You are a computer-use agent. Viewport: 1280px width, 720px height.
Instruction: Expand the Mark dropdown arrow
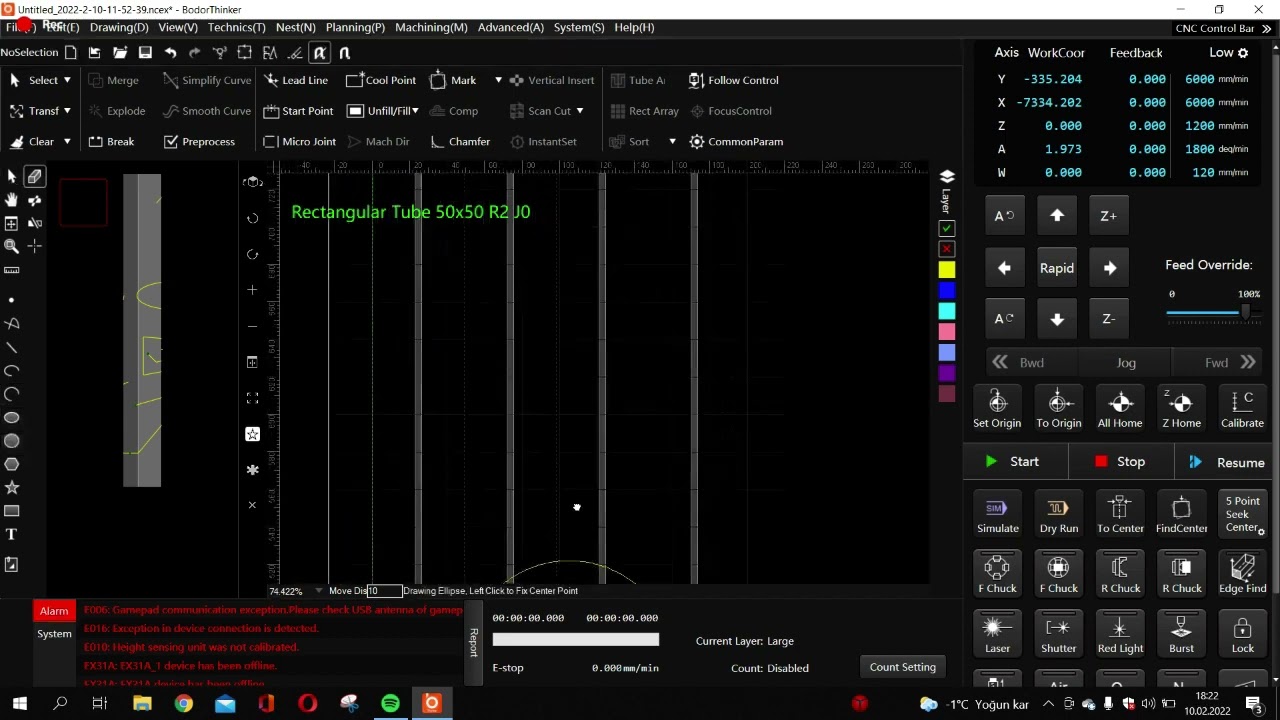498,80
